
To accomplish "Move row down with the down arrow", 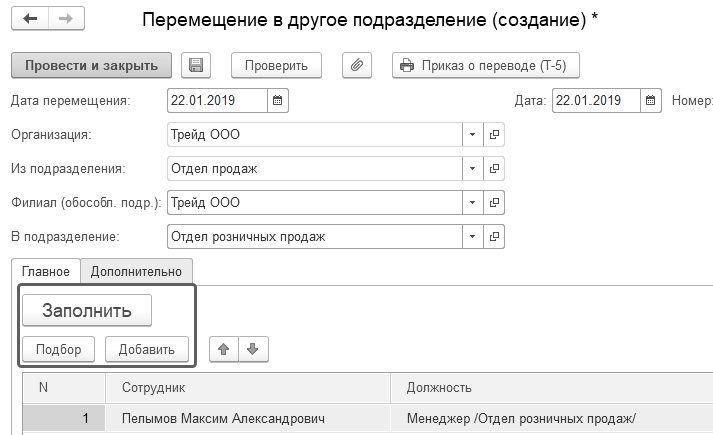I will tap(253, 349).
